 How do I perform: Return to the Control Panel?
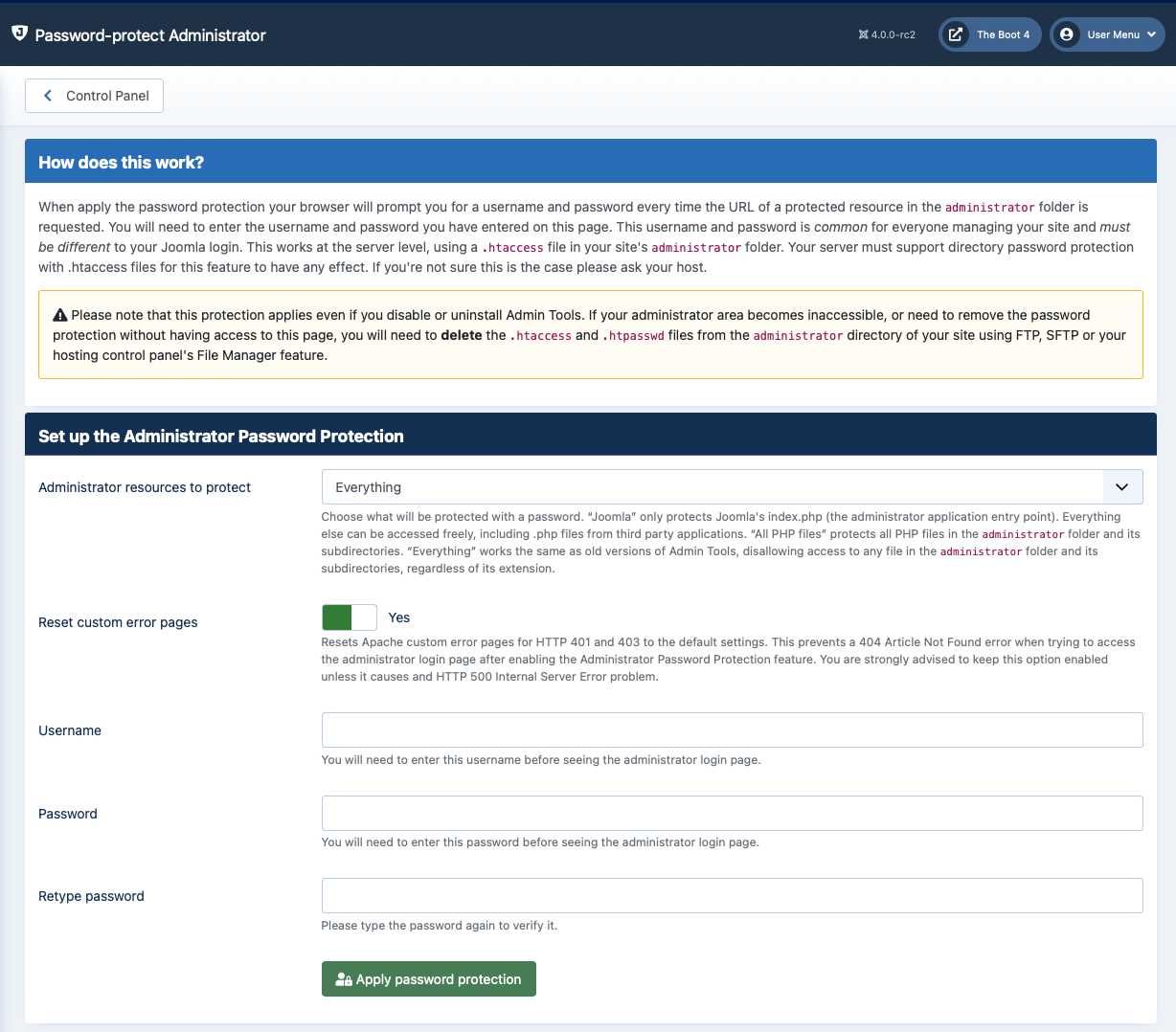point(94,96)
